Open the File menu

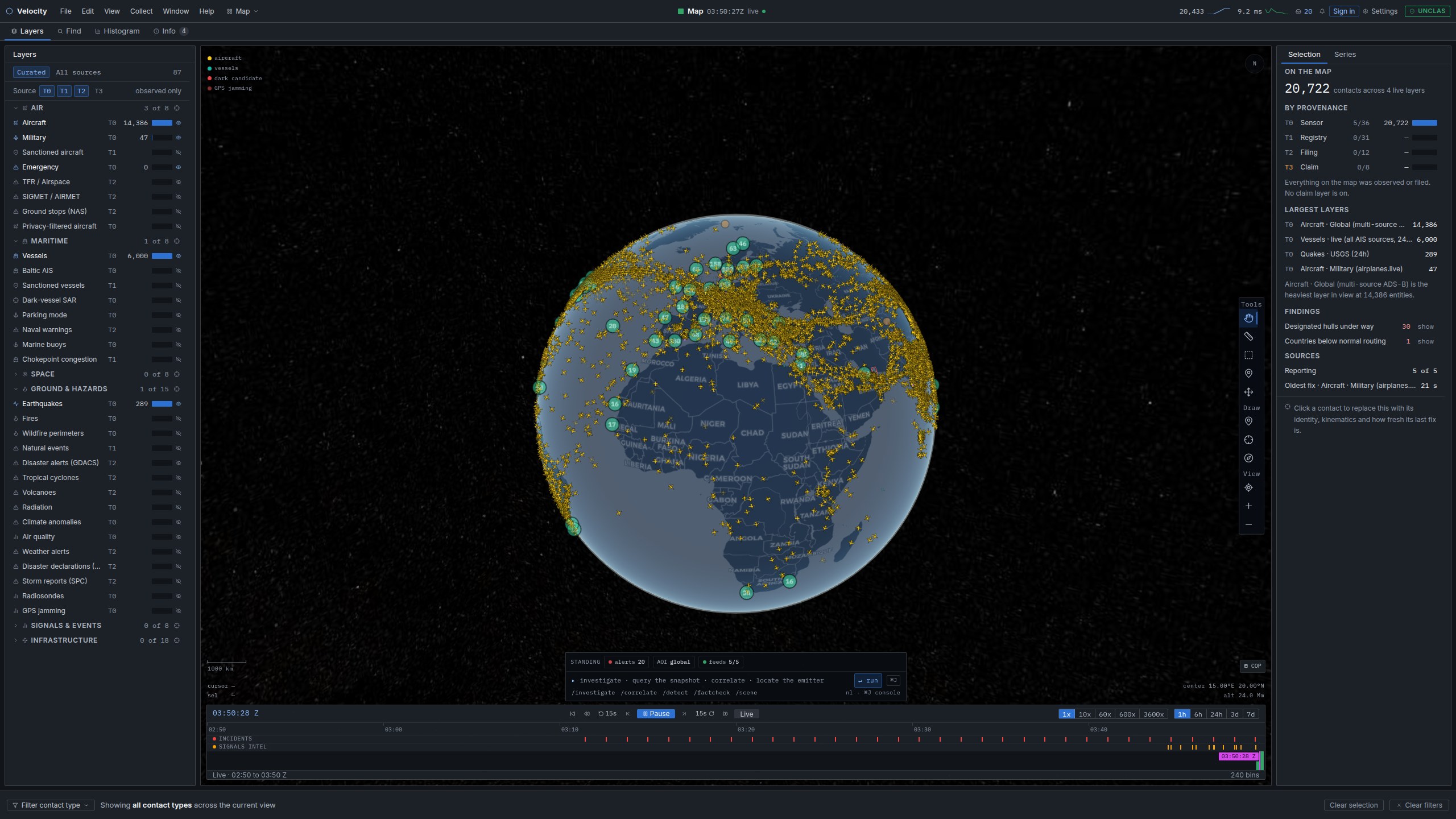pos(65,11)
